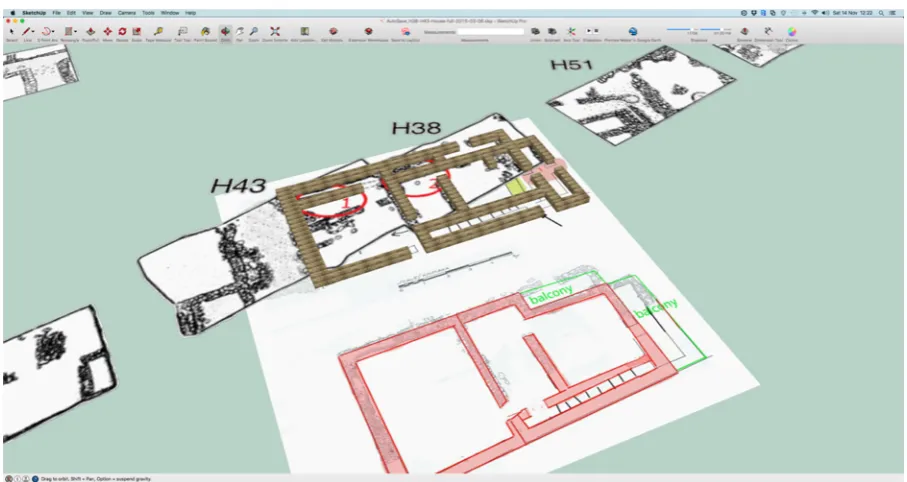The width and height of the screenshot is (907, 482).
Task: Open the Edit menu
Action: (71, 13)
